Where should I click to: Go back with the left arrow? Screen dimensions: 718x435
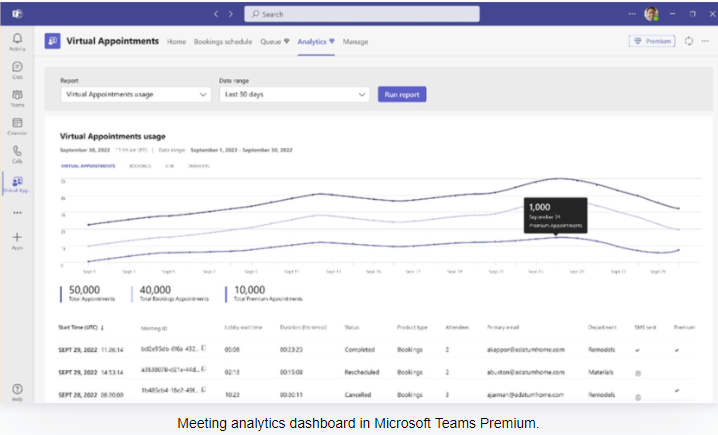click(216, 14)
